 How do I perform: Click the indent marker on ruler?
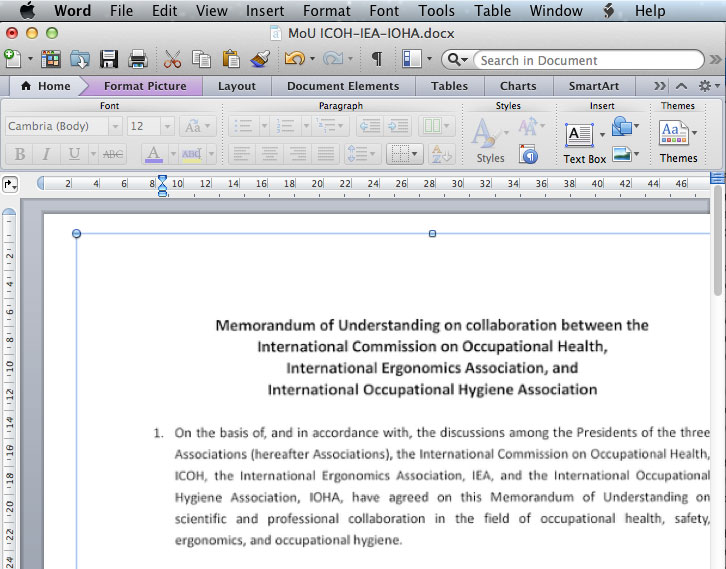pos(162,186)
